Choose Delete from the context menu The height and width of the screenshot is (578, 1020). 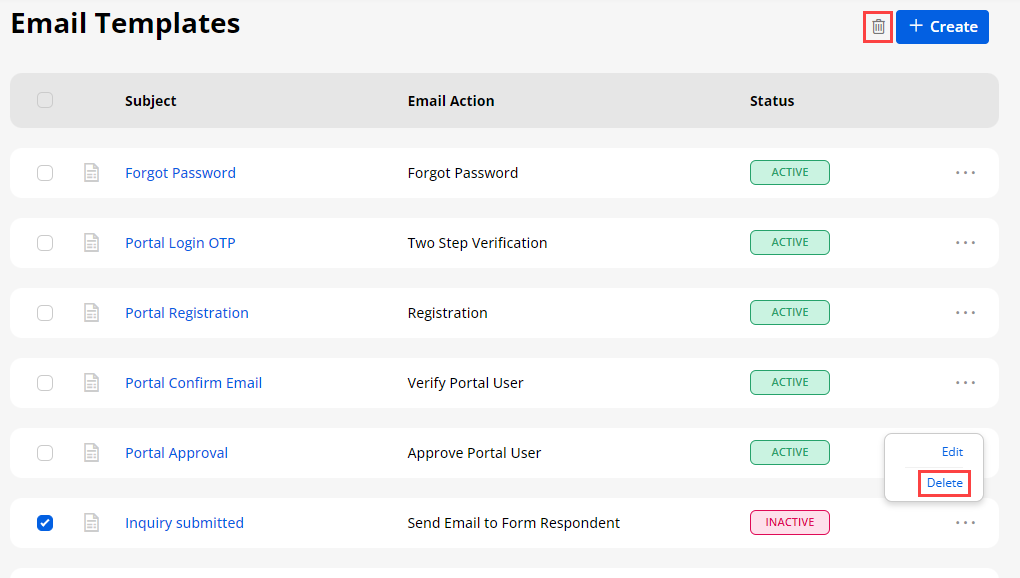pyautogui.click(x=945, y=483)
